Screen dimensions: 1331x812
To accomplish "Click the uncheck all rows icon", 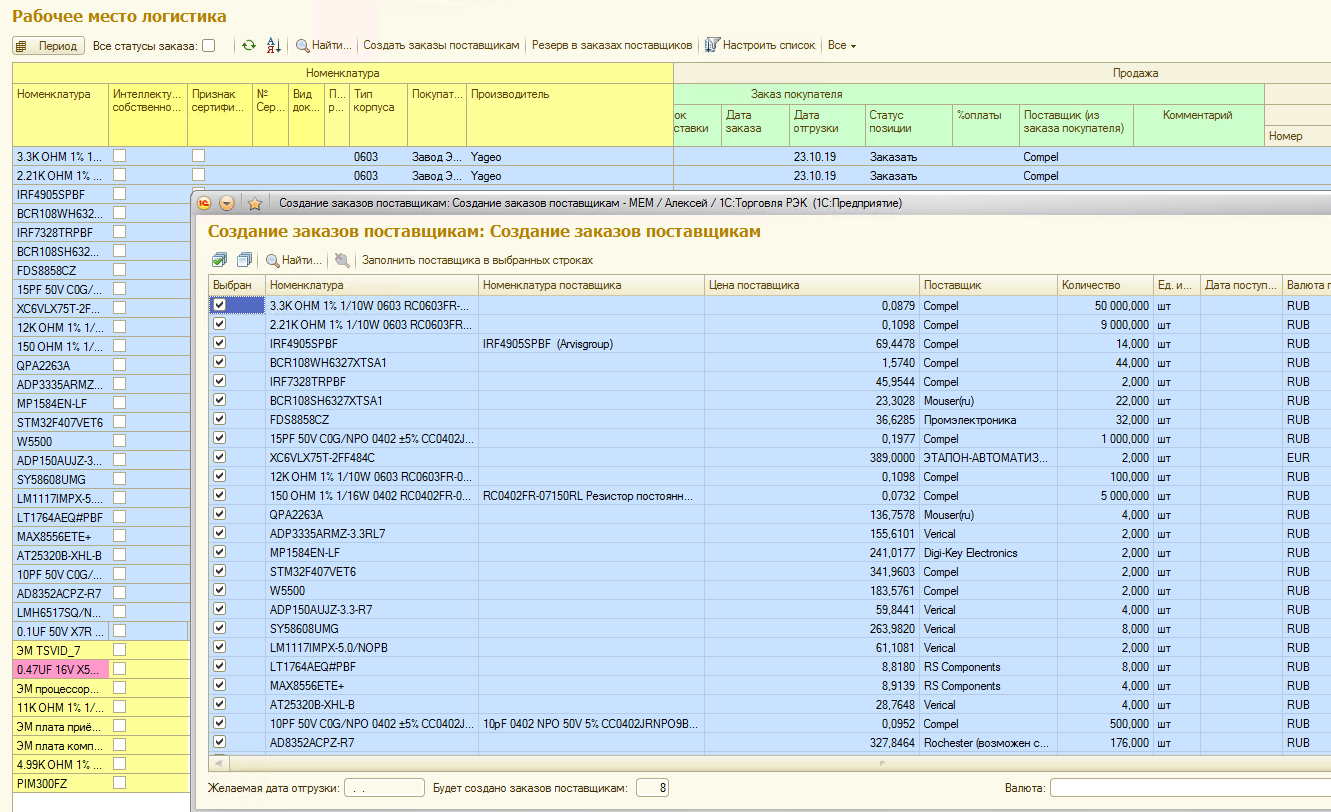I will 244,260.
